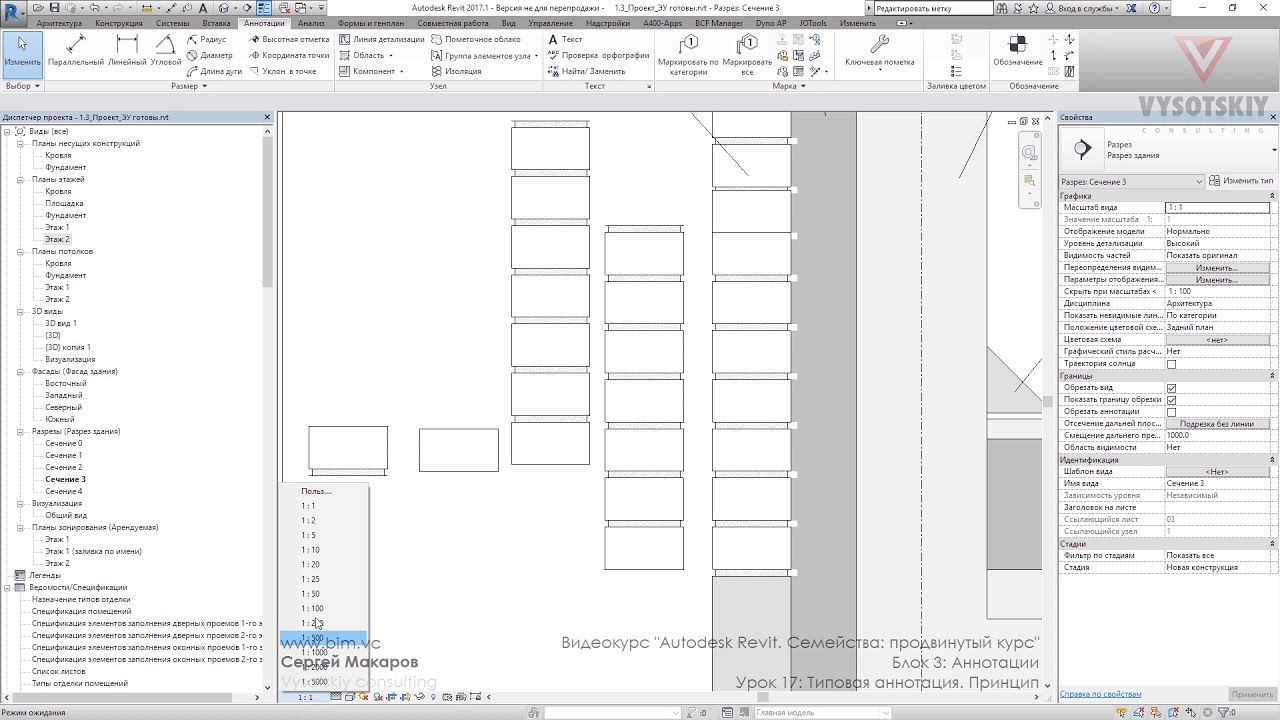1280x720 pixels.
Task: Activate the Изоляция tool
Action: click(456, 71)
